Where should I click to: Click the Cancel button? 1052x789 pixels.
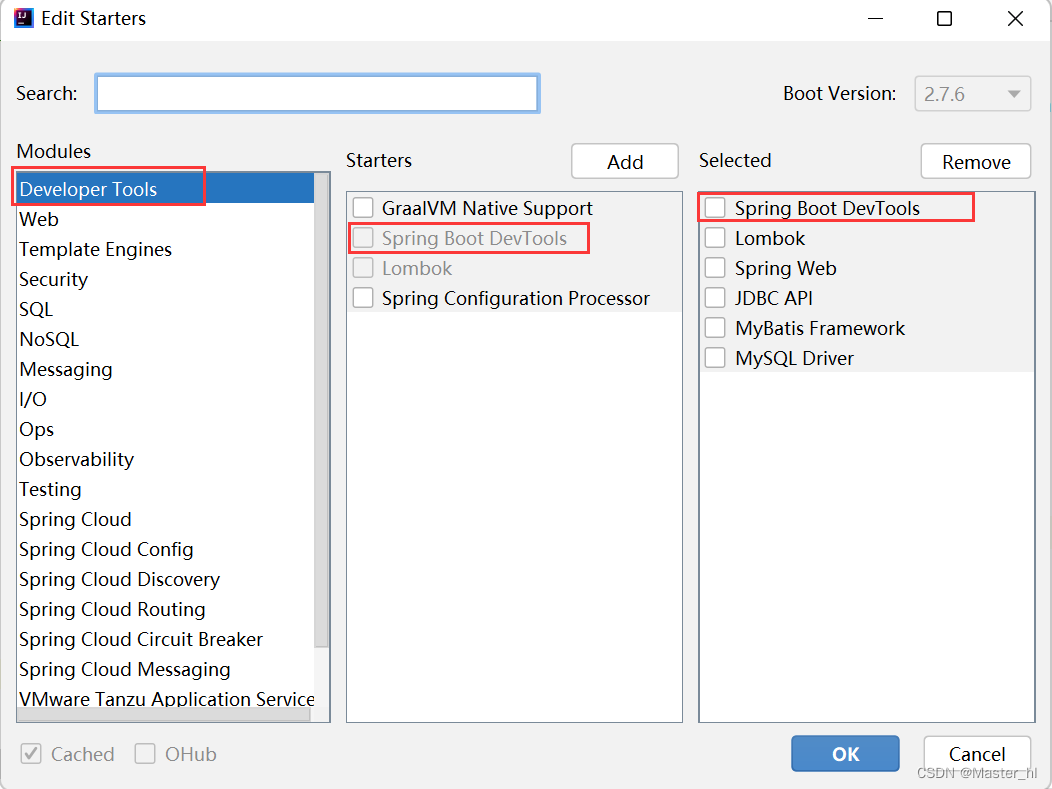tap(977, 753)
